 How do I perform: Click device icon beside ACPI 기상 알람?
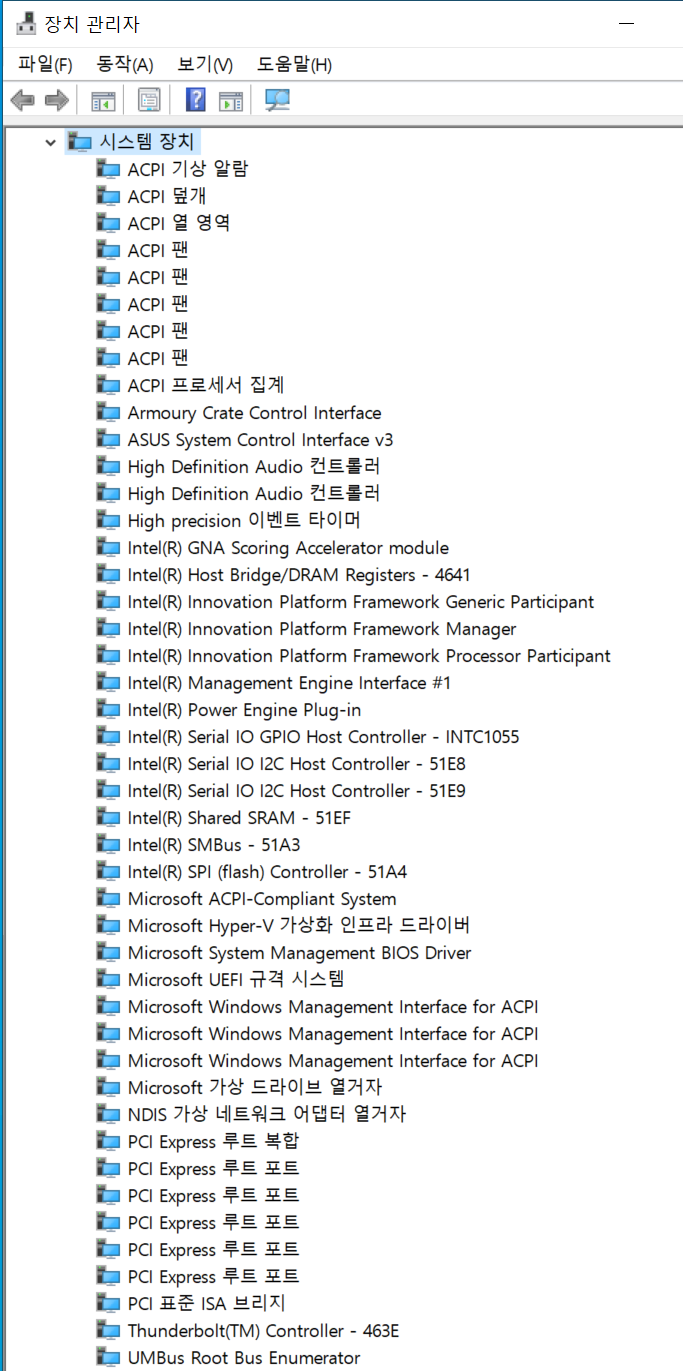coord(108,169)
